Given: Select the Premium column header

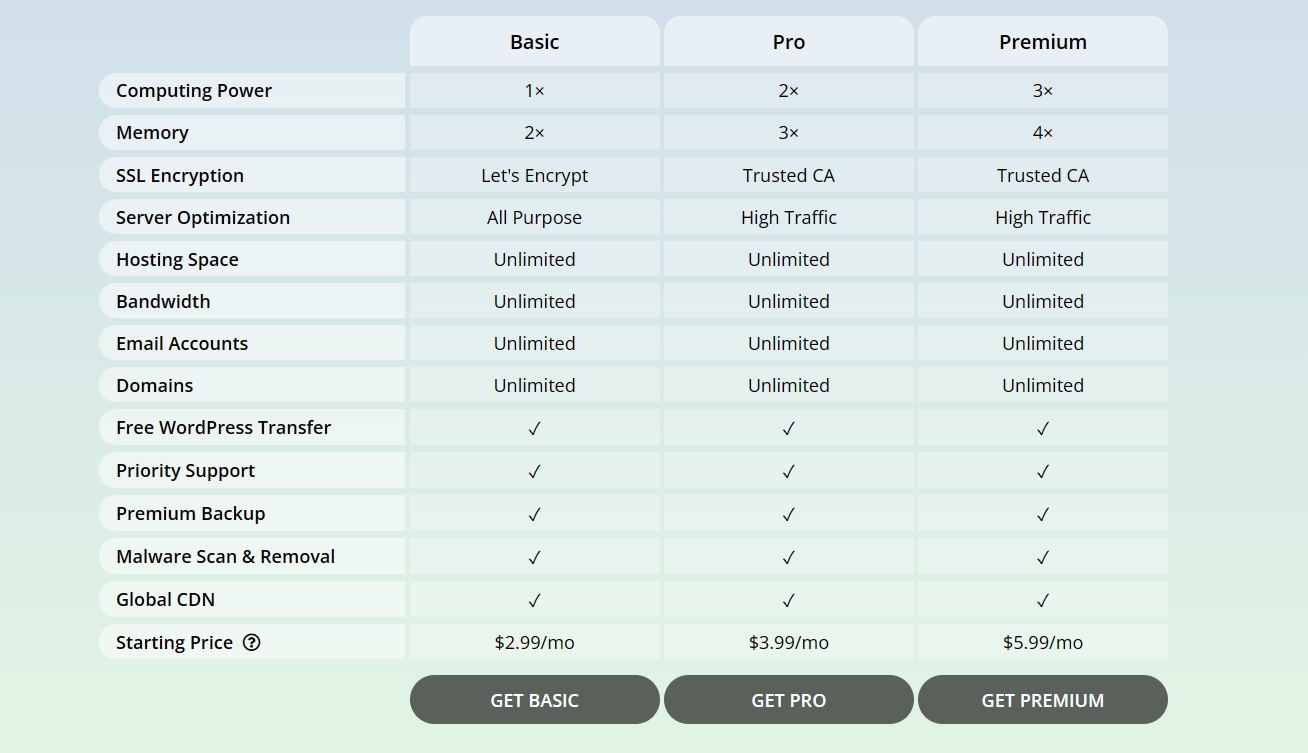Looking at the screenshot, I should tap(1042, 42).
